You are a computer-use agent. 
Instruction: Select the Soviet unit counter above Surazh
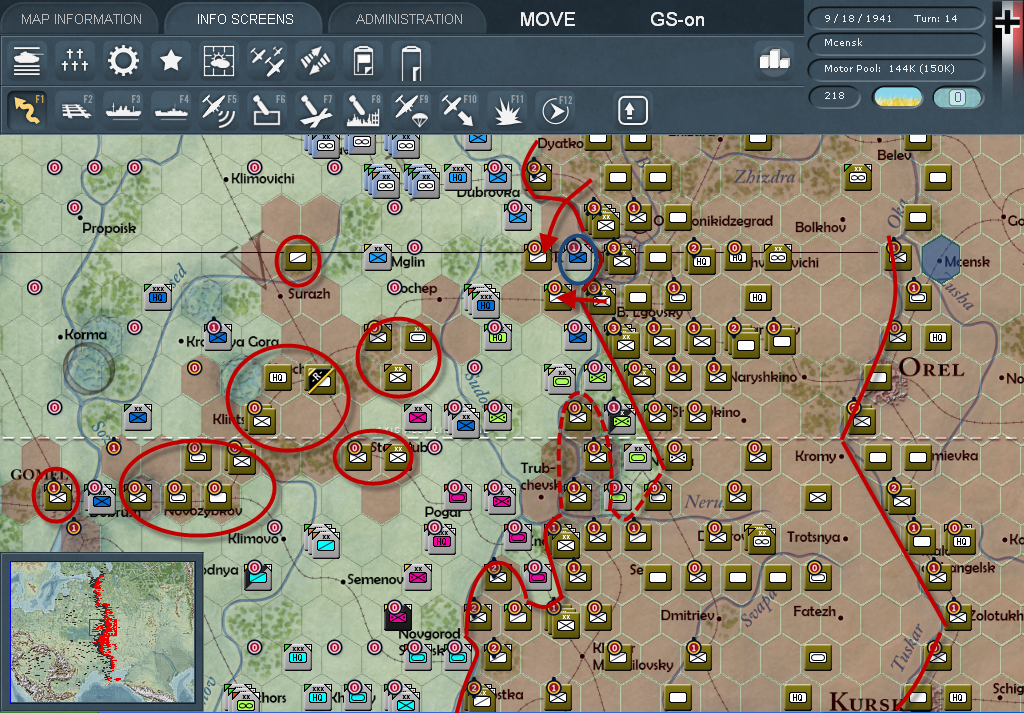pyautogui.click(x=298, y=257)
